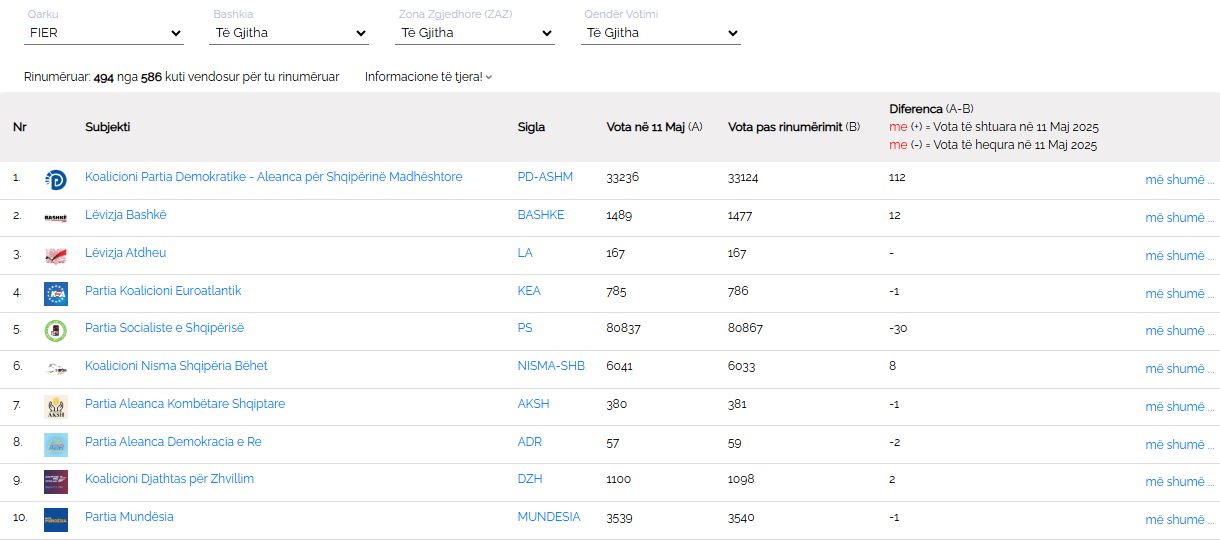1220x540 pixels.
Task: Click the Sigla column header
Action: click(531, 127)
